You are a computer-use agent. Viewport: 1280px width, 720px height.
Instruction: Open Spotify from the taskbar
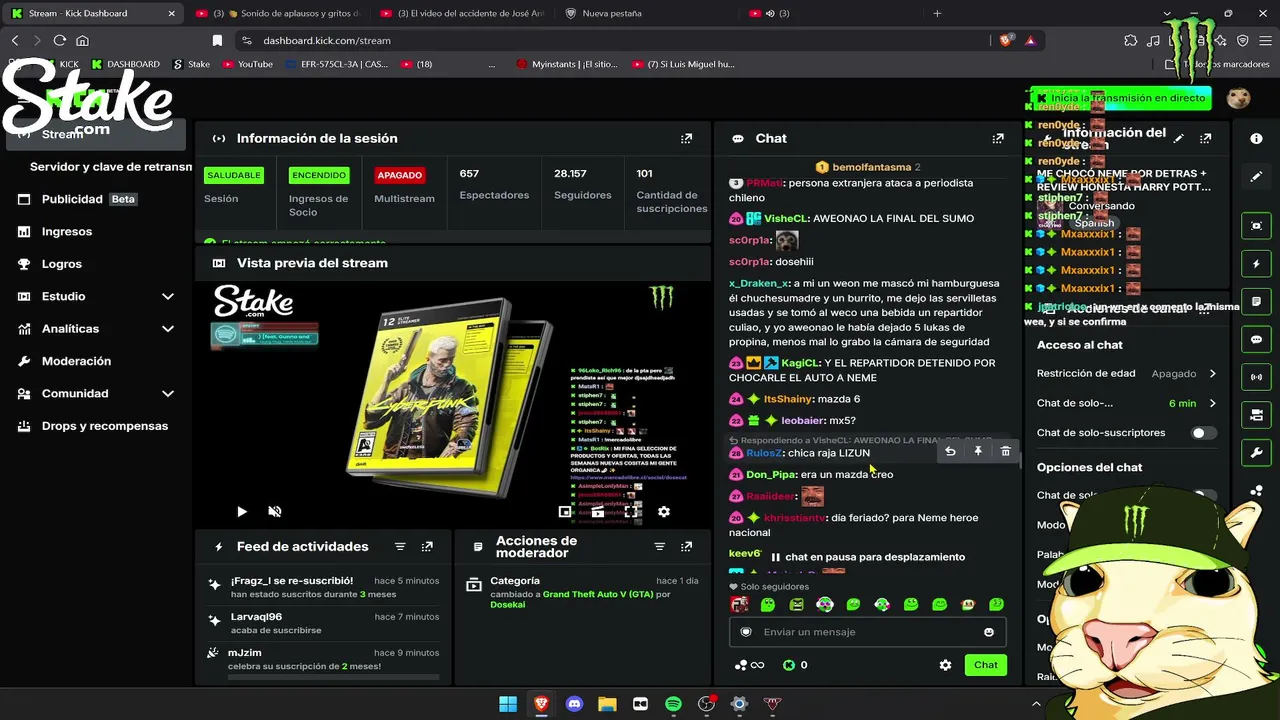673,704
